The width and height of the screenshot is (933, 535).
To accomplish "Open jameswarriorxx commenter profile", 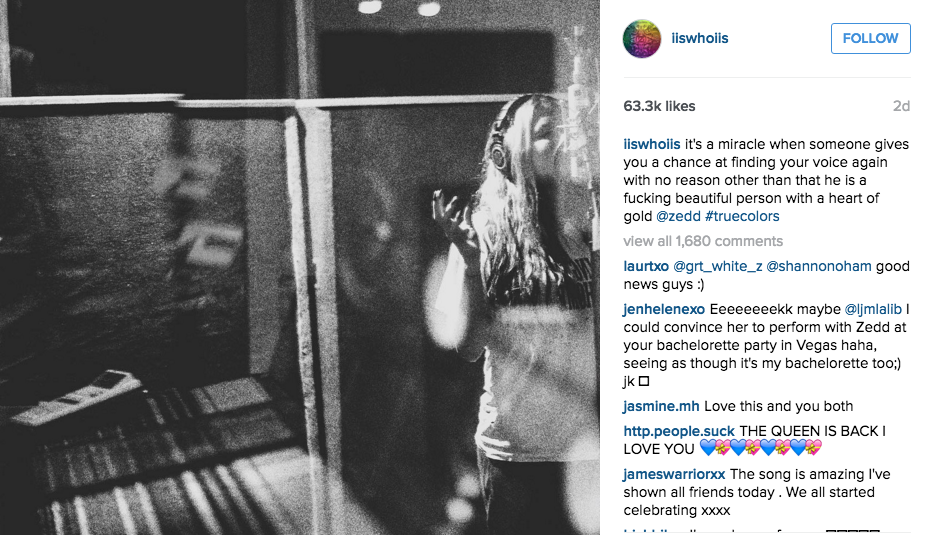I will 674,474.
